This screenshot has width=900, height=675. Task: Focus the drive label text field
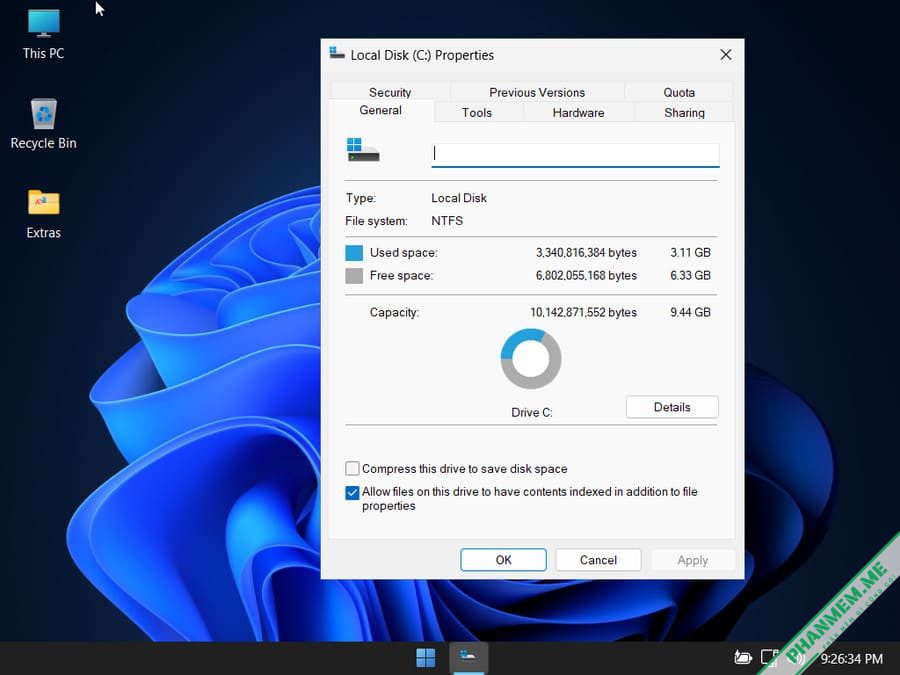[575, 154]
